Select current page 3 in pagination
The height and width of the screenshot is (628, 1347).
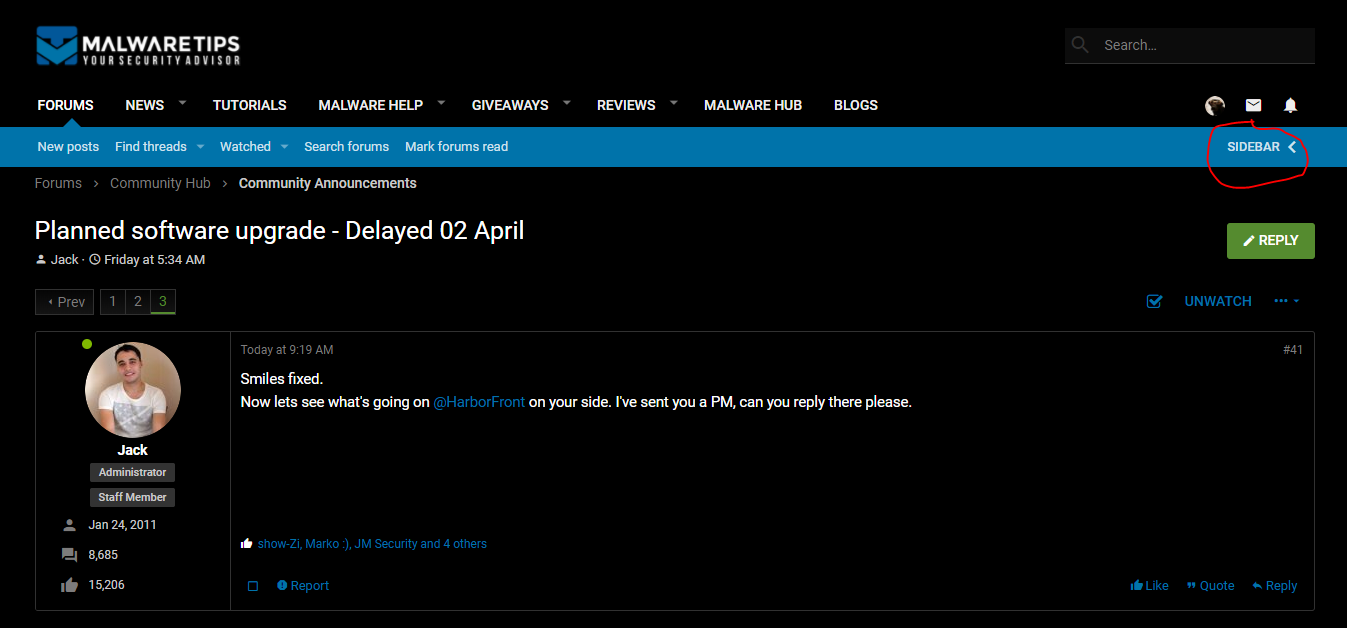pos(163,302)
